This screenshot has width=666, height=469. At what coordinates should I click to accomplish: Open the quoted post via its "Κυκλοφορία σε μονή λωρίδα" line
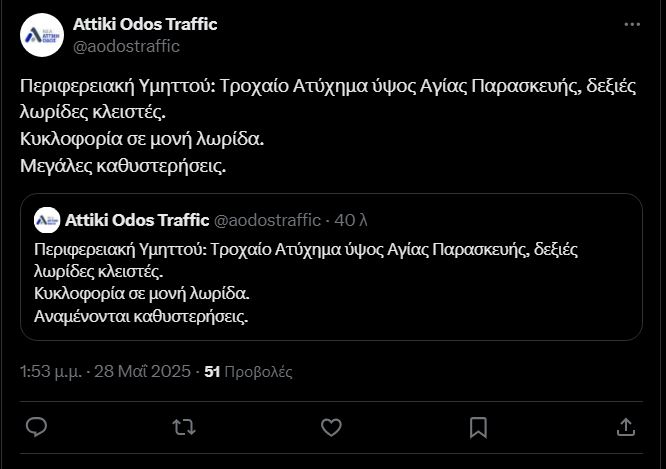coord(141,294)
